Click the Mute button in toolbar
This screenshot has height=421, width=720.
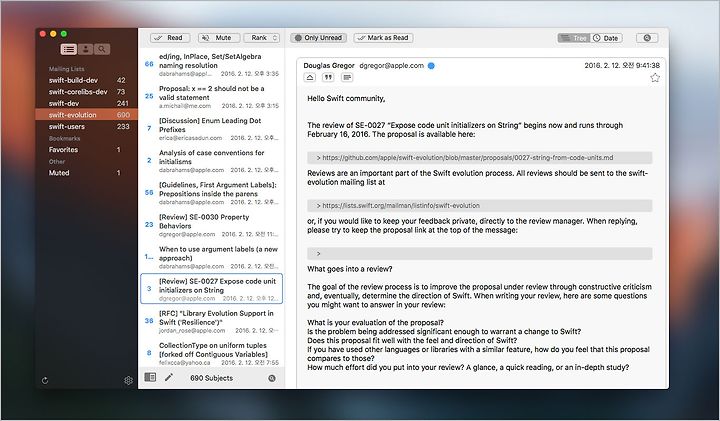tap(219, 38)
